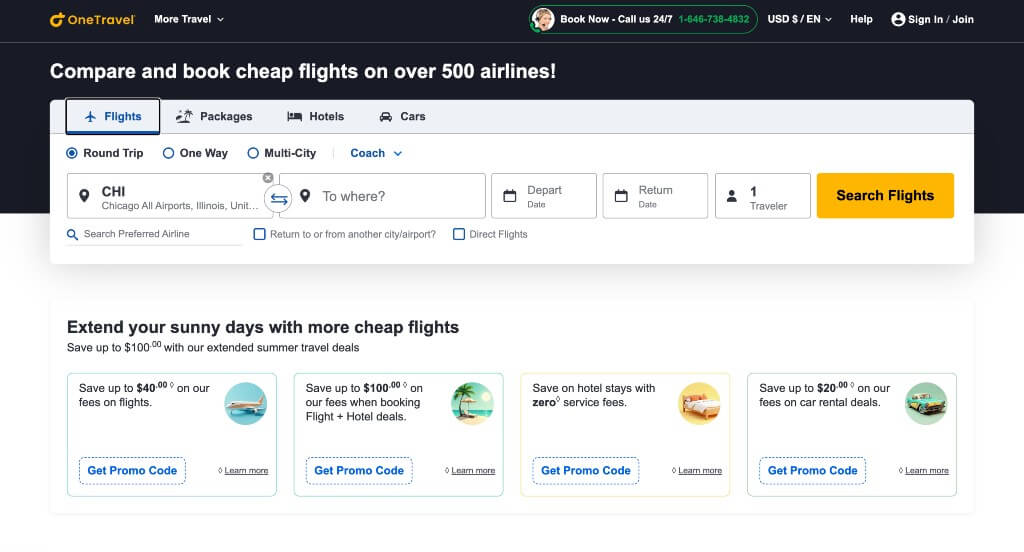Check Return to or from another city/airport
Viewport: 1024px width, 552px height.
[x=259, y=234]
